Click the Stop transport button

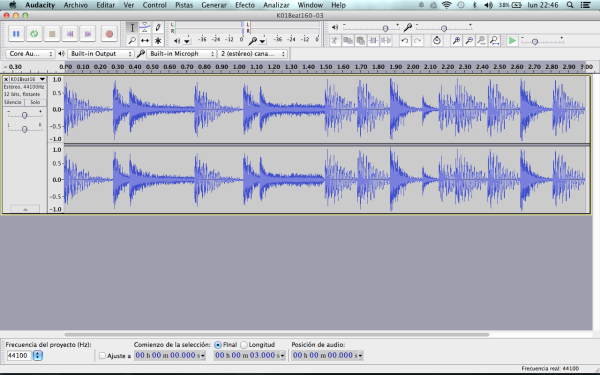pyautogui.click(x=52, y=34)
